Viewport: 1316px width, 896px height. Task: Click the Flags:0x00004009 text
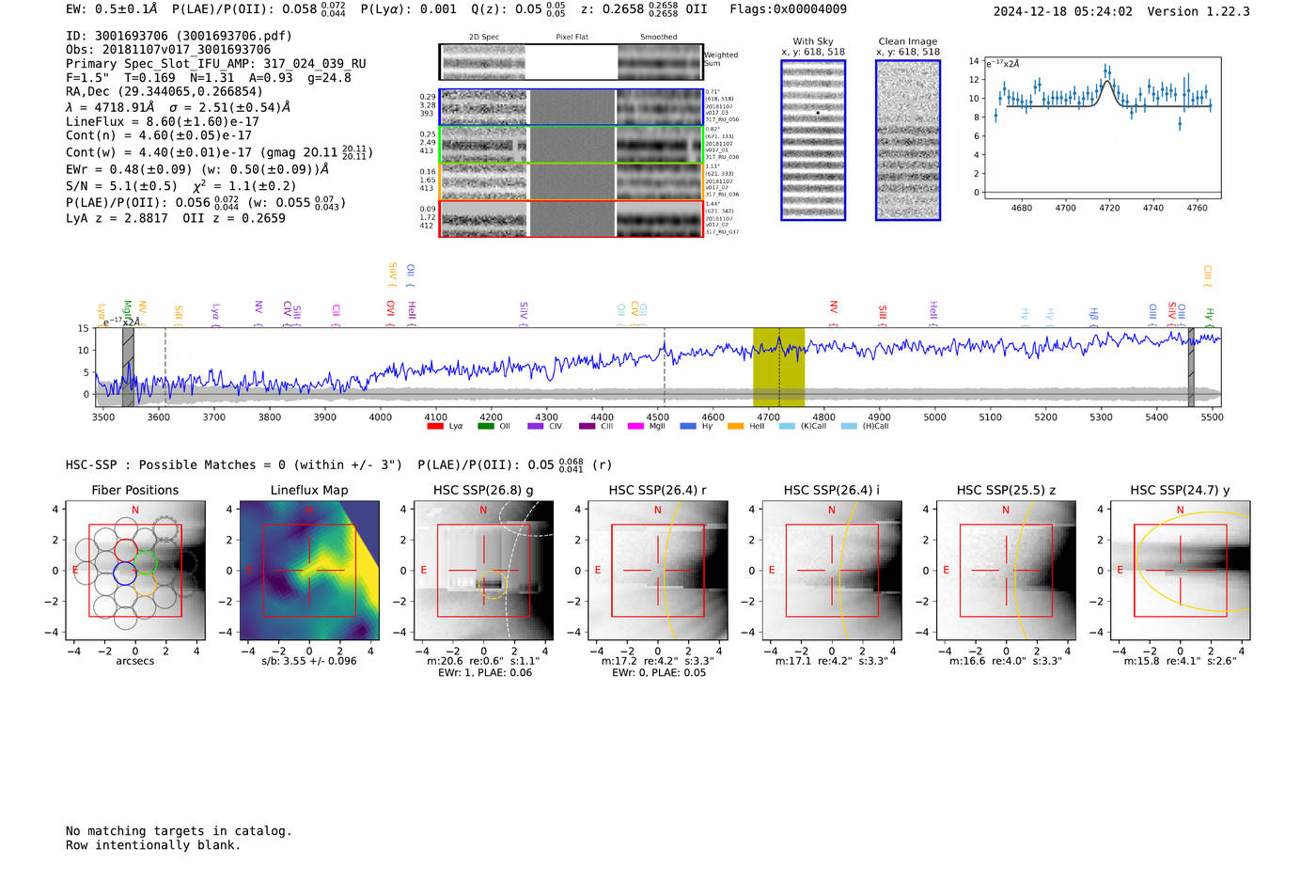coord(788,9)
